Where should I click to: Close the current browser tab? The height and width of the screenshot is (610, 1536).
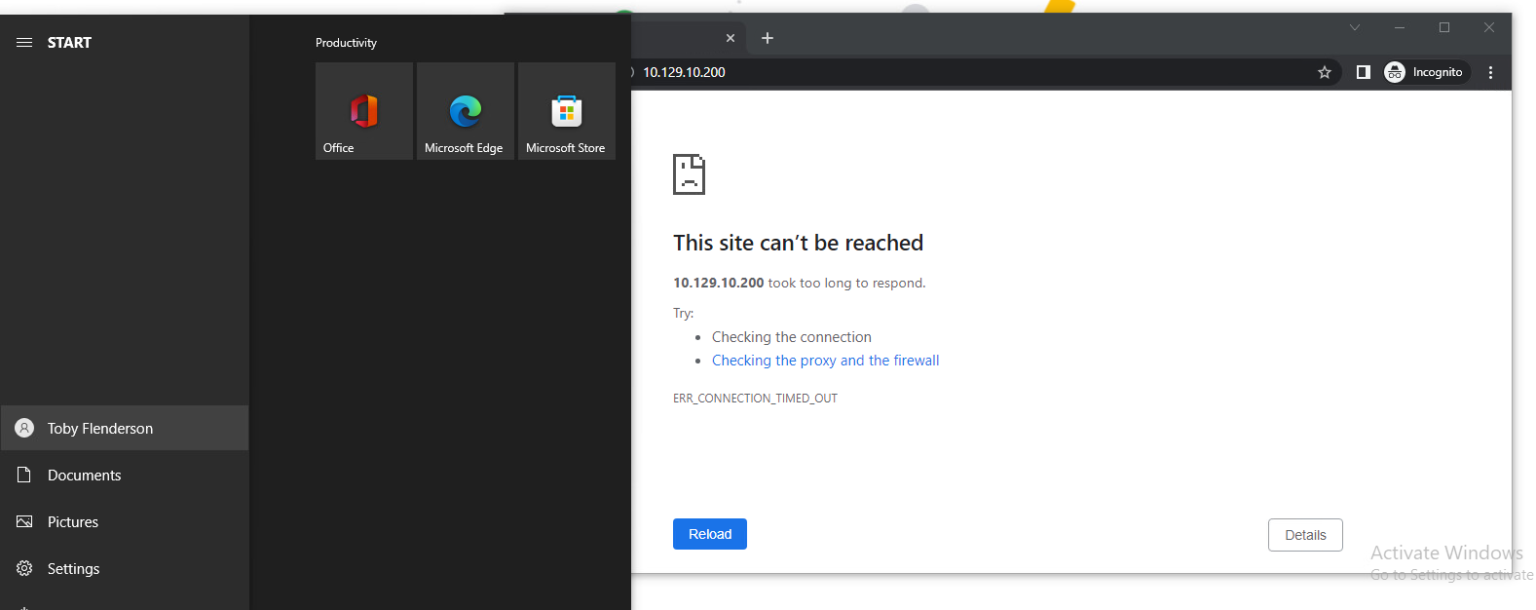(730, 37)
